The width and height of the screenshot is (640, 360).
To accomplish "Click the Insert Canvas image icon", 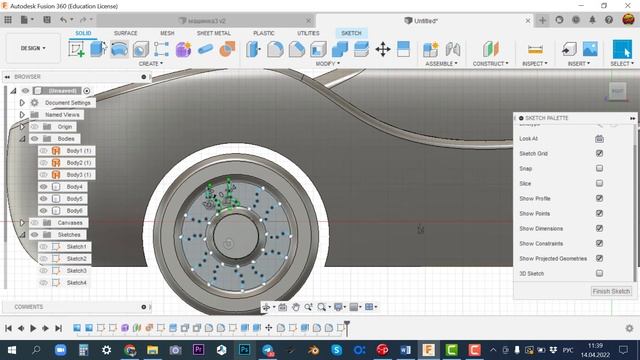I will tap(590, 49).
